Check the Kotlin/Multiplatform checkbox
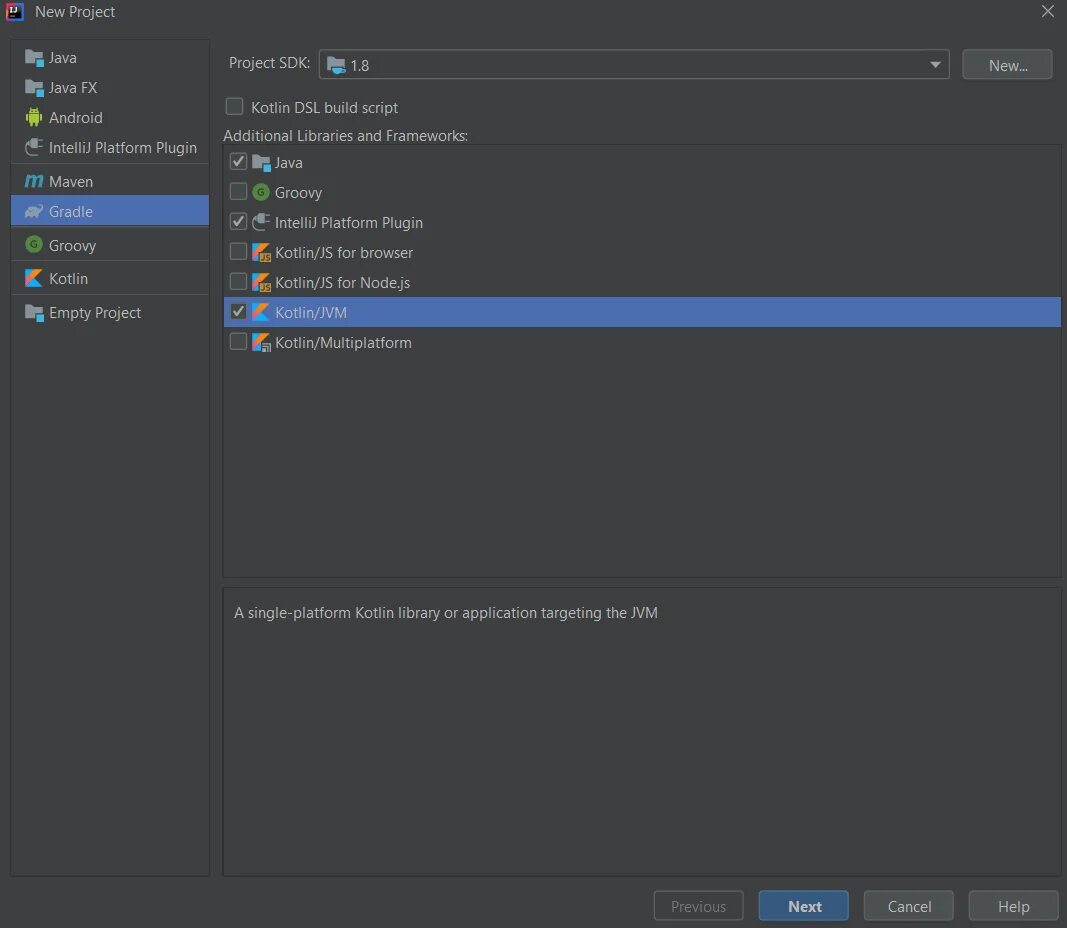Image resolution: width=1067 pixels, height=928 pixels. (x=238, y=342)
